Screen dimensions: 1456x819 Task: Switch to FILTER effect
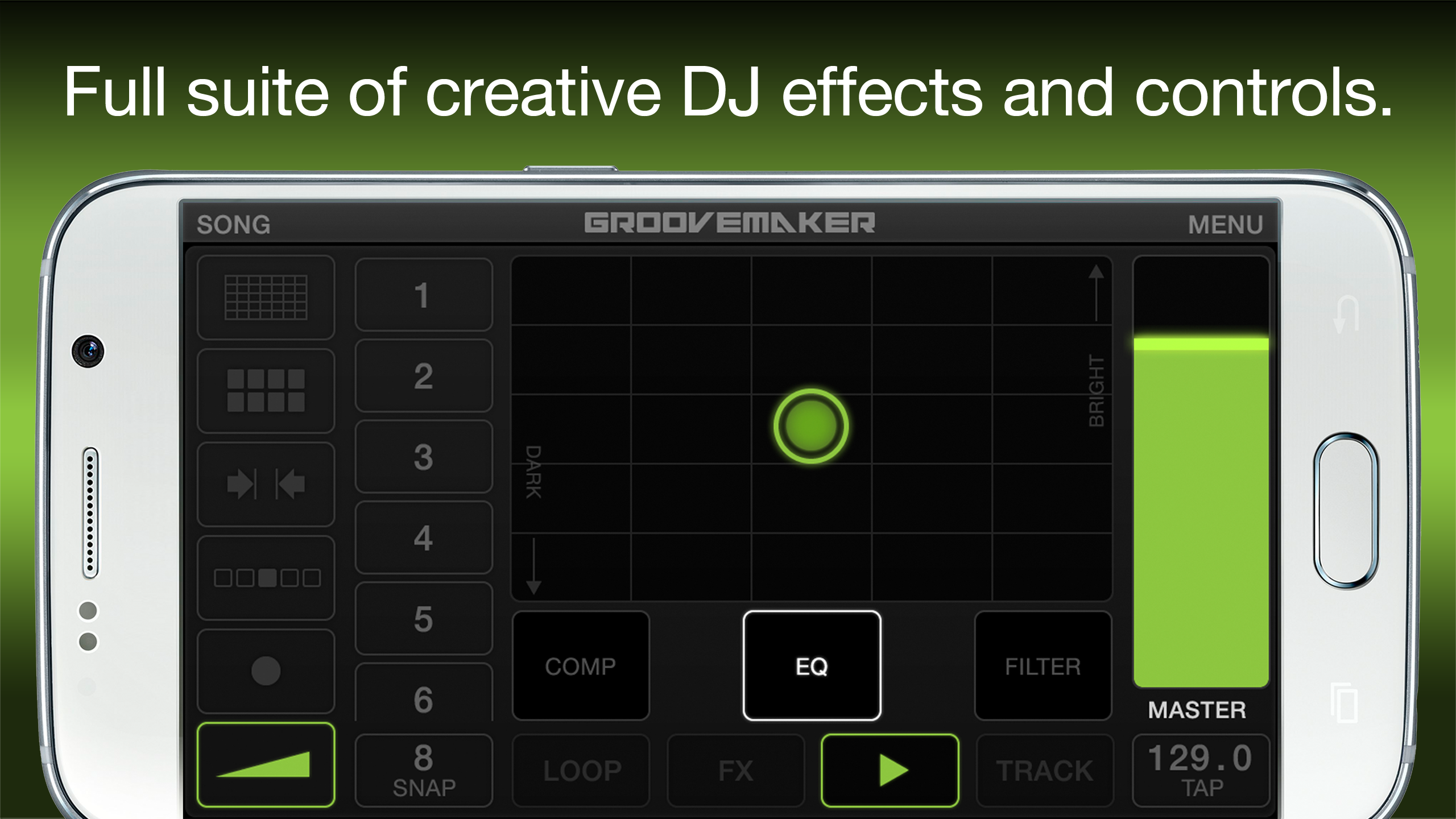pyautogui.click(x=1043, y=666)
